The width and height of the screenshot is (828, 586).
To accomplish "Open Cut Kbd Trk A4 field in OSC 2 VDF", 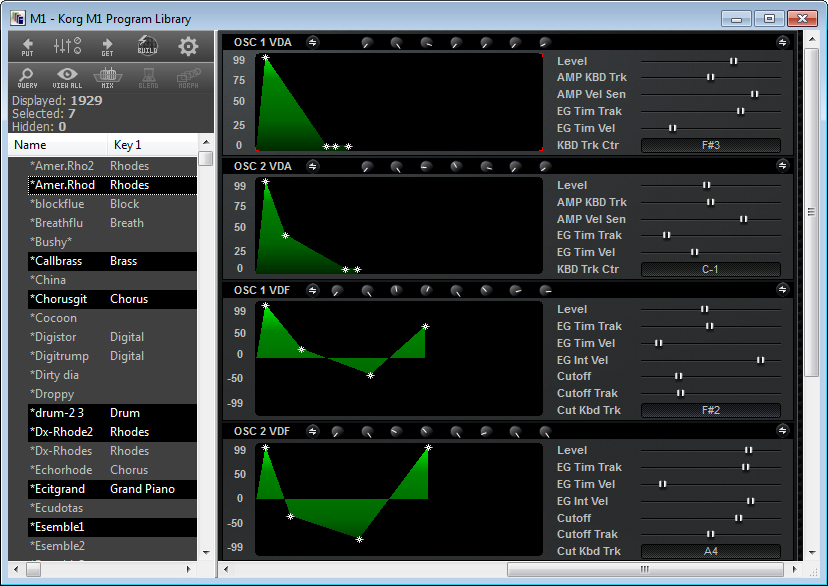I will 711,551.
